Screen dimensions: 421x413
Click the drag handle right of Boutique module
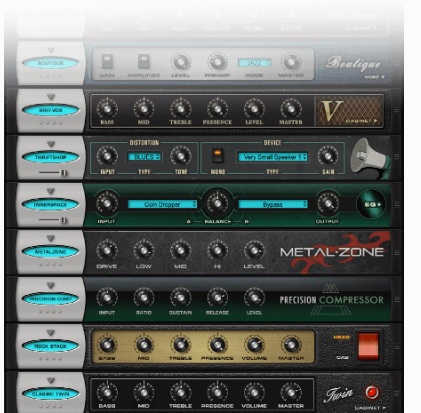pos(397,63)
